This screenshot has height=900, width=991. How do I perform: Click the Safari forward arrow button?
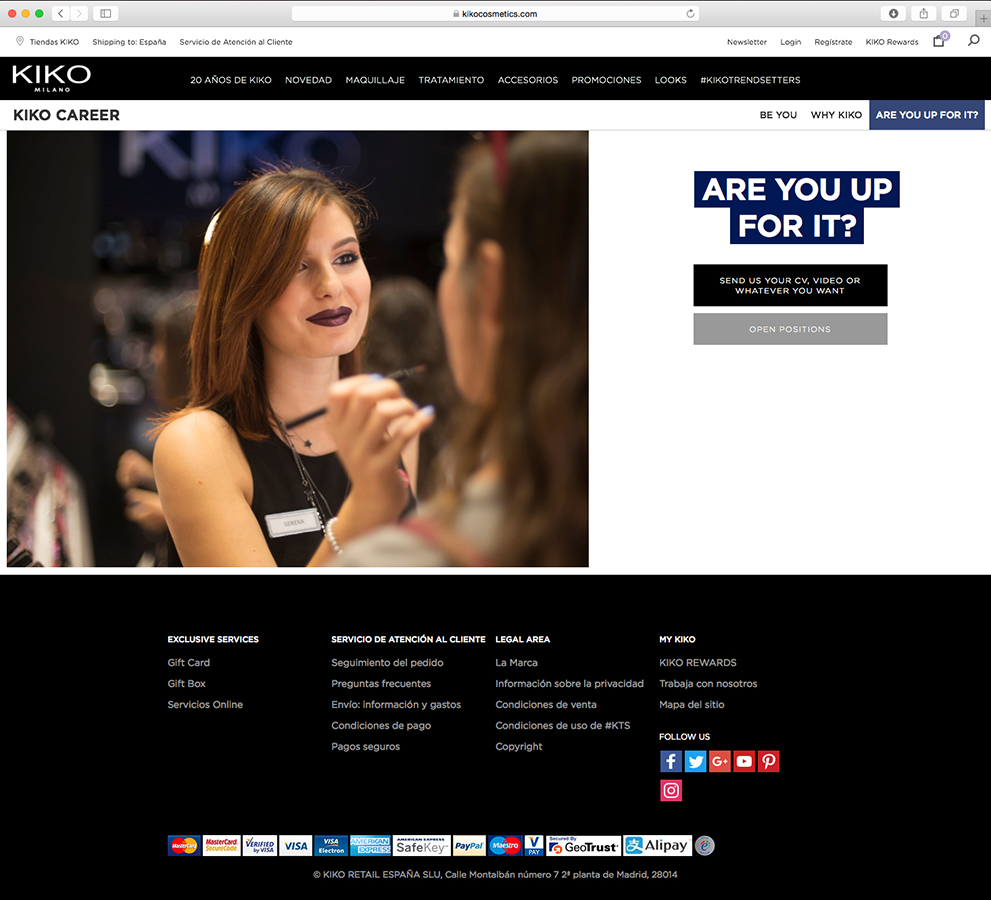tap(79, 13)
